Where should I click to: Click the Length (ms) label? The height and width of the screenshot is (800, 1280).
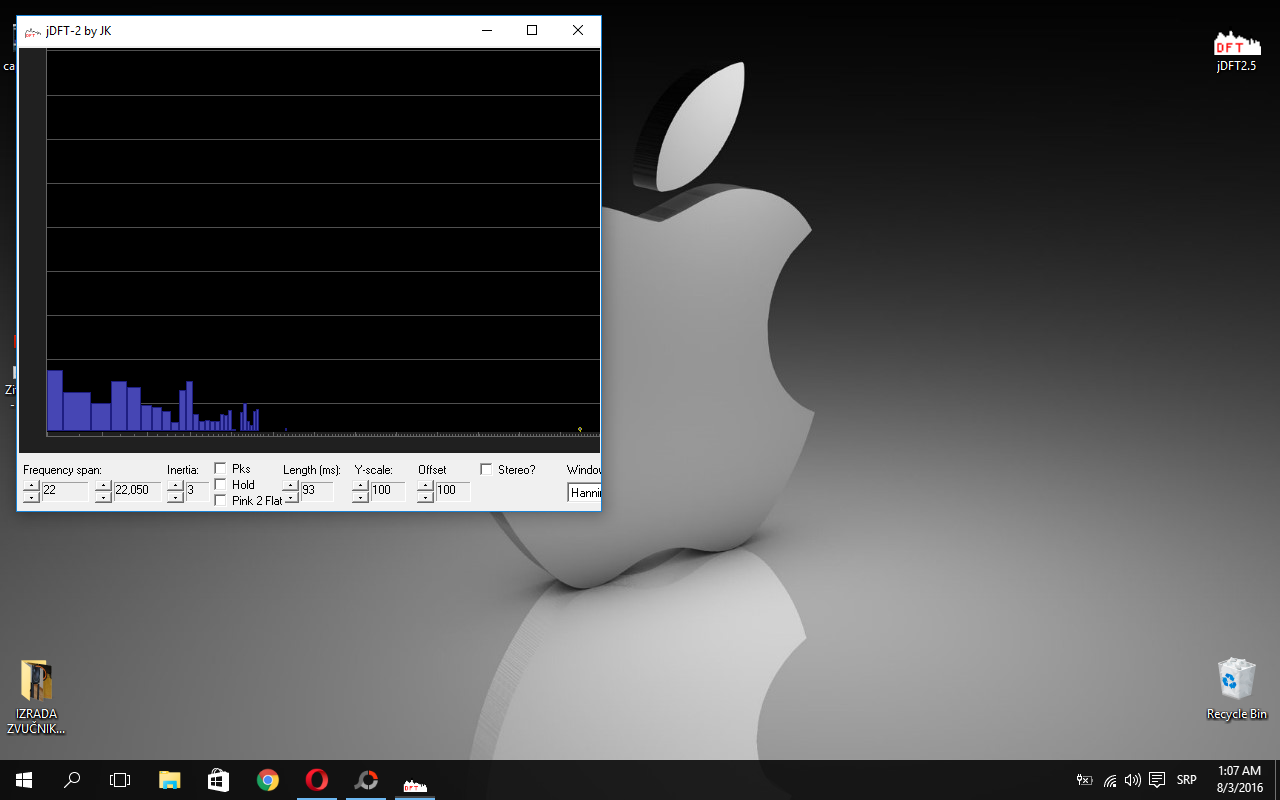[x=312, y=470]
